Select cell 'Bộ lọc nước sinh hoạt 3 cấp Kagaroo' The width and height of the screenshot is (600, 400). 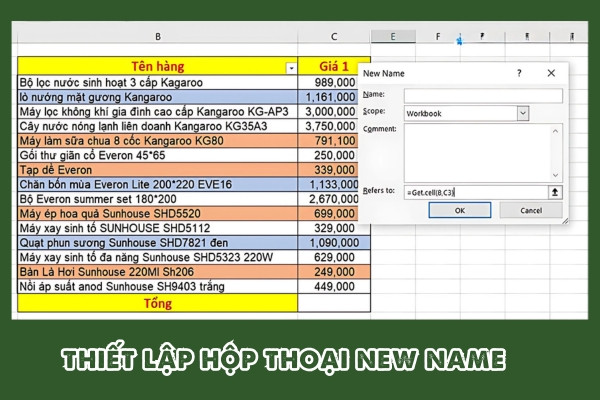(158, 82)
